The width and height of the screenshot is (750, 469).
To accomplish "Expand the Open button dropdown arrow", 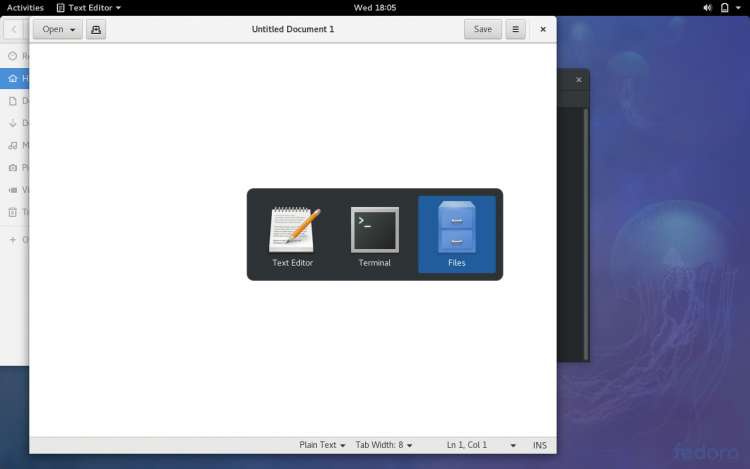I will [73, 30].
